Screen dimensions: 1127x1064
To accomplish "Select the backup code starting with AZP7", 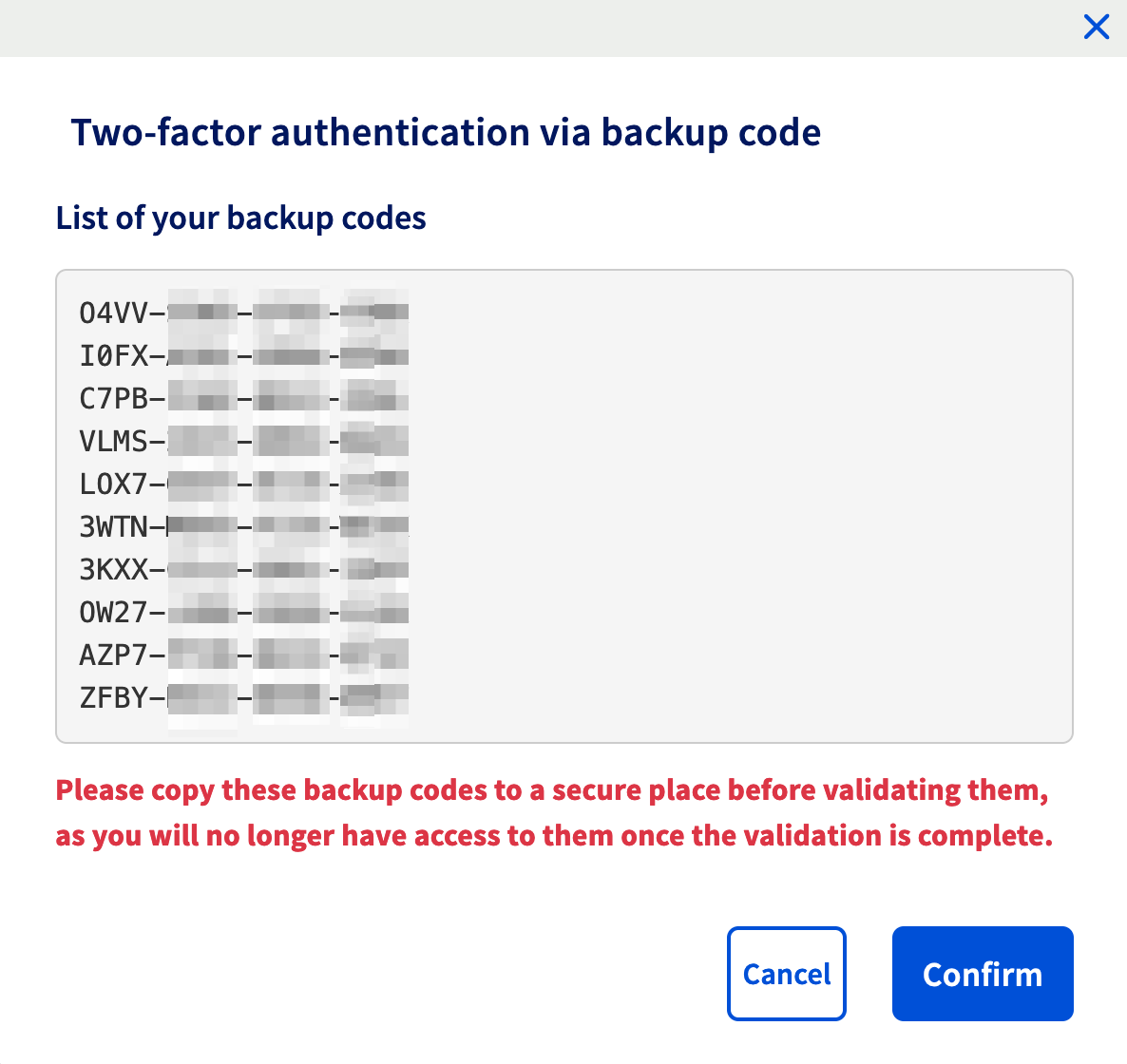I will [x=243, y=655].
